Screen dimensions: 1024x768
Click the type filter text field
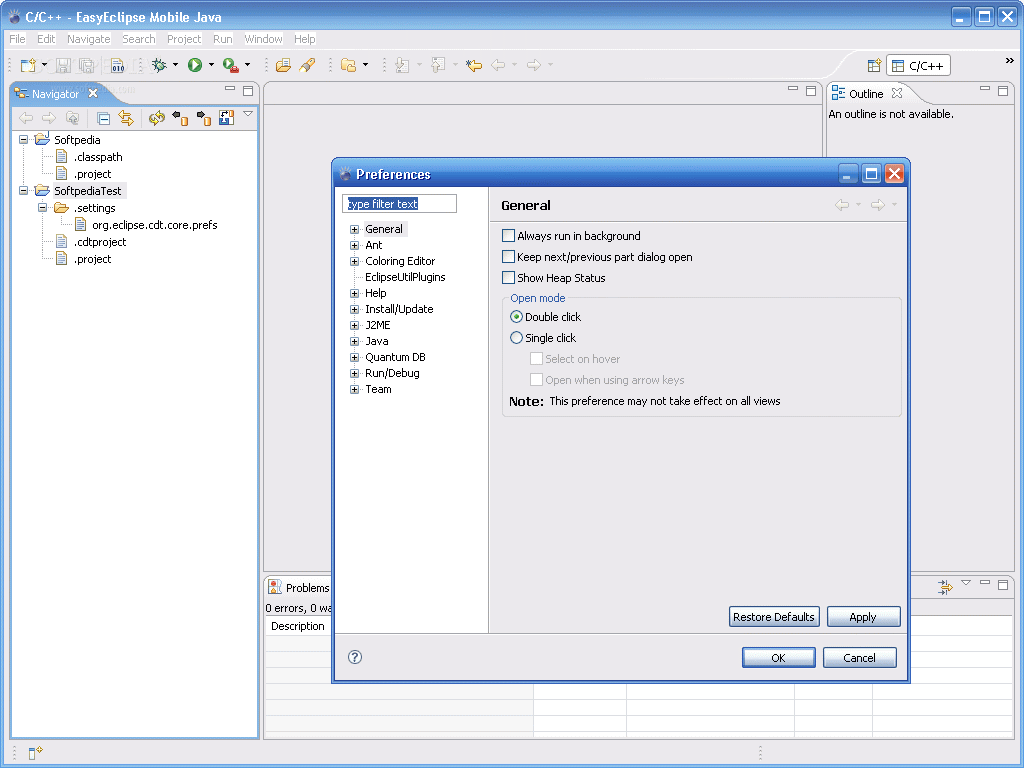coord(399,204)
